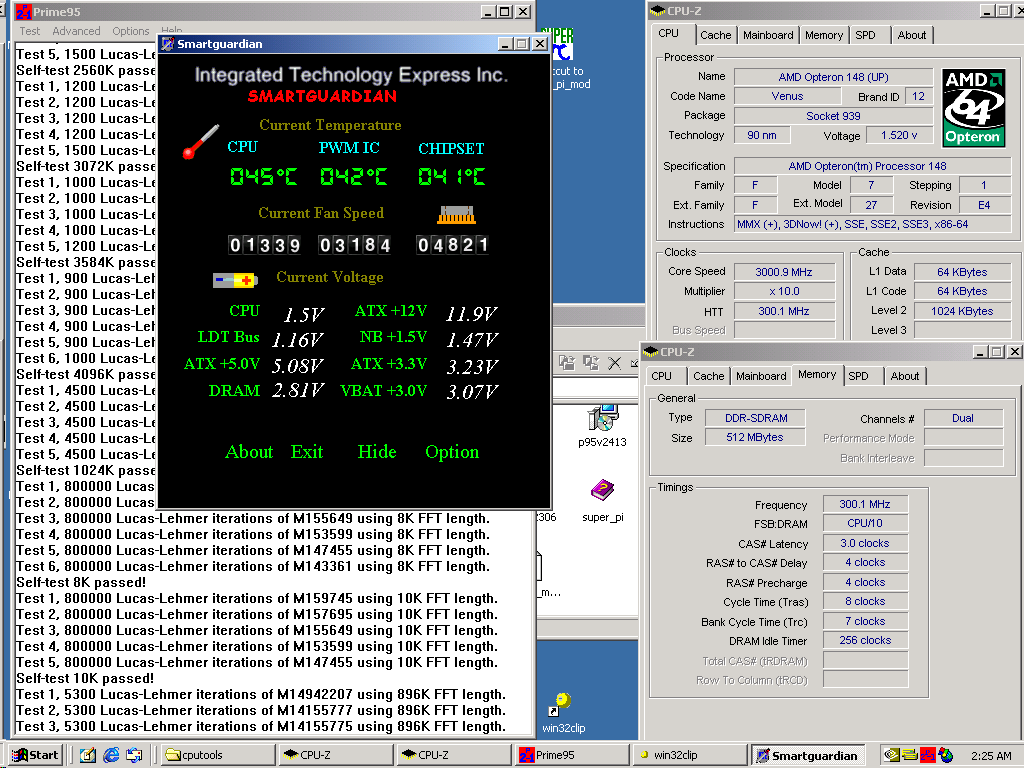Click the Prime95 line containing M14942207
This screenshot has height=768, width=1024.
pyautogui.click(x=261, y=694)
